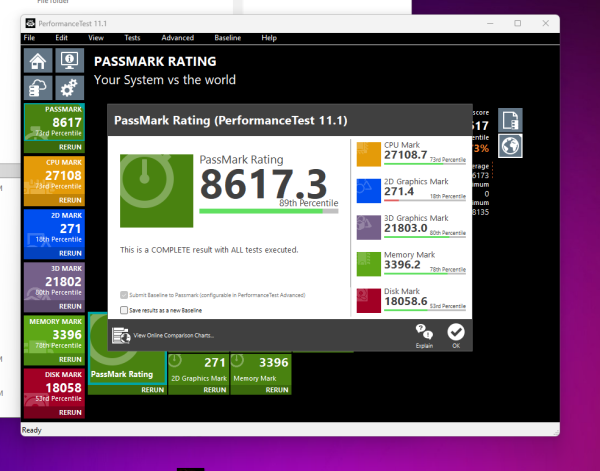Click the Memory Mark green icon
This screenshot has height=471, width=600.
pos(368,264)
